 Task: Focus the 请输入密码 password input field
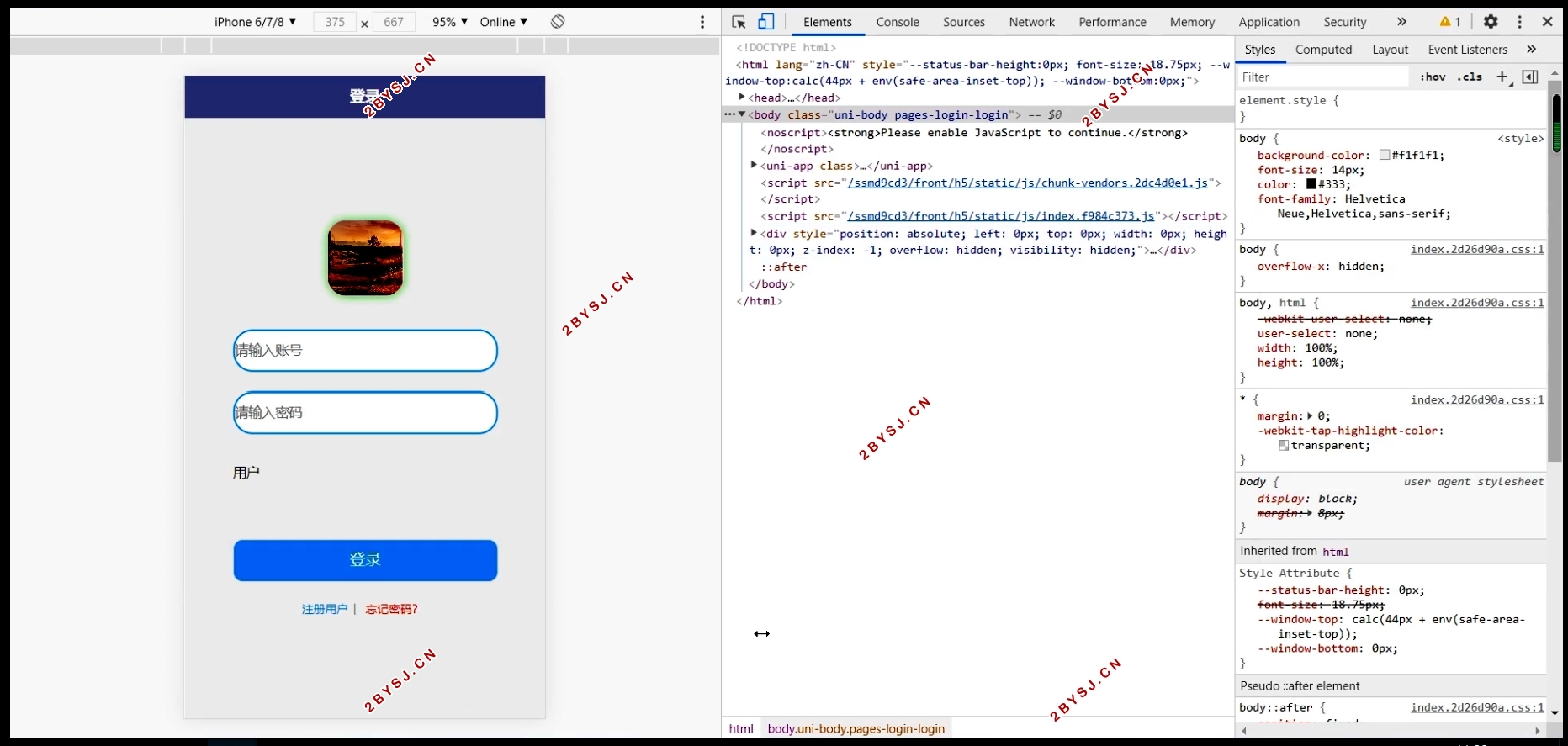tap(365, 413)
